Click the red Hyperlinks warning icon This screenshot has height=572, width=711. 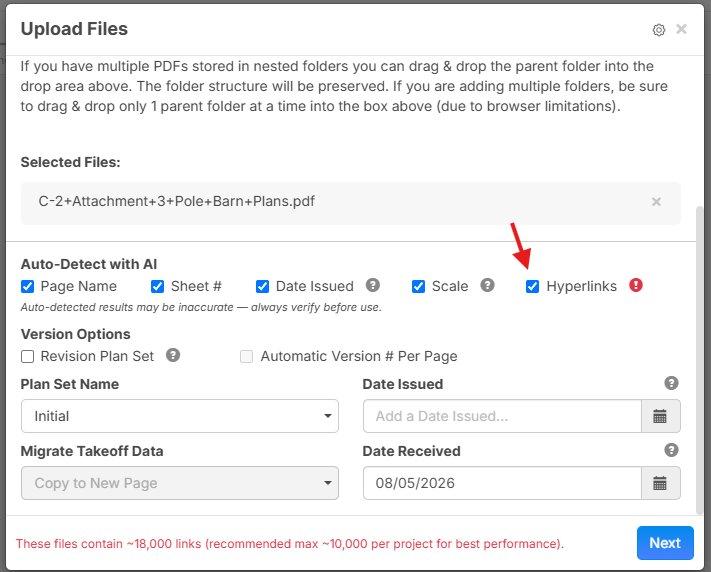click(x=636, y=285)
